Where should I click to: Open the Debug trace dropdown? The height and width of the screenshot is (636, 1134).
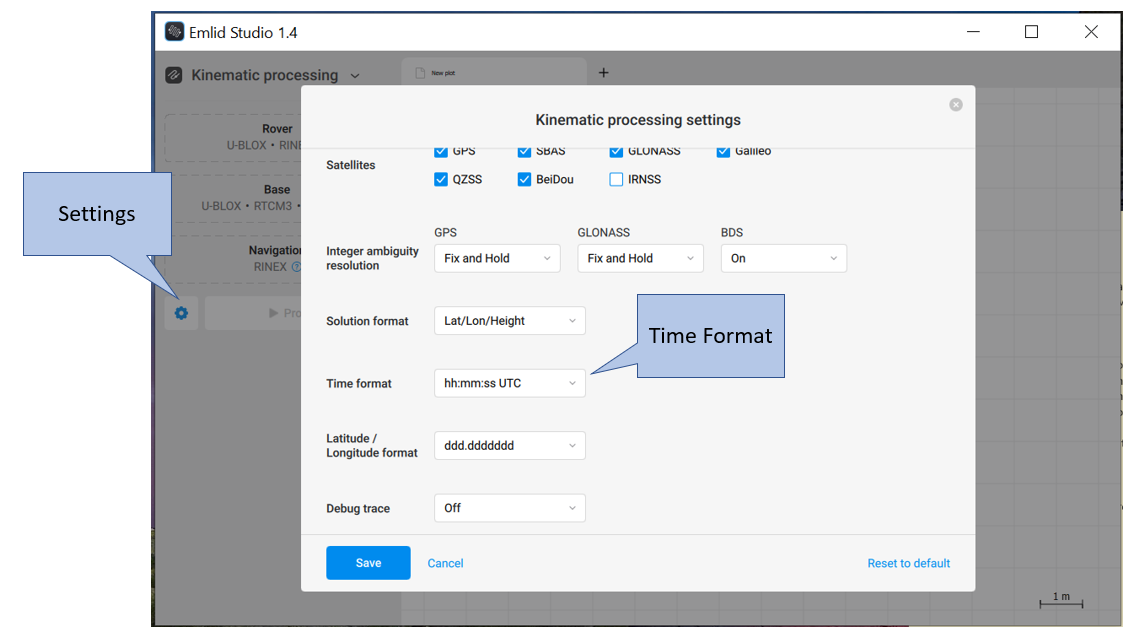pyautogui.click(x=509, y=508)
